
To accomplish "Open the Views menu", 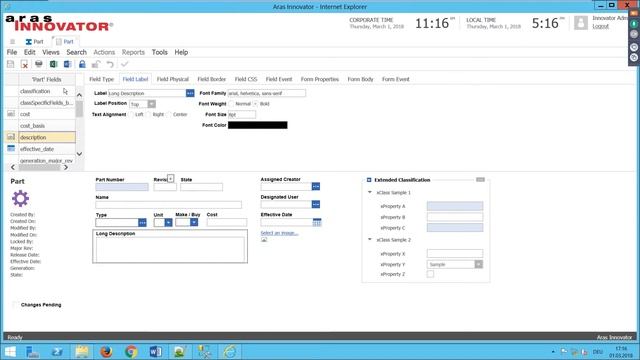I will 51,52.
